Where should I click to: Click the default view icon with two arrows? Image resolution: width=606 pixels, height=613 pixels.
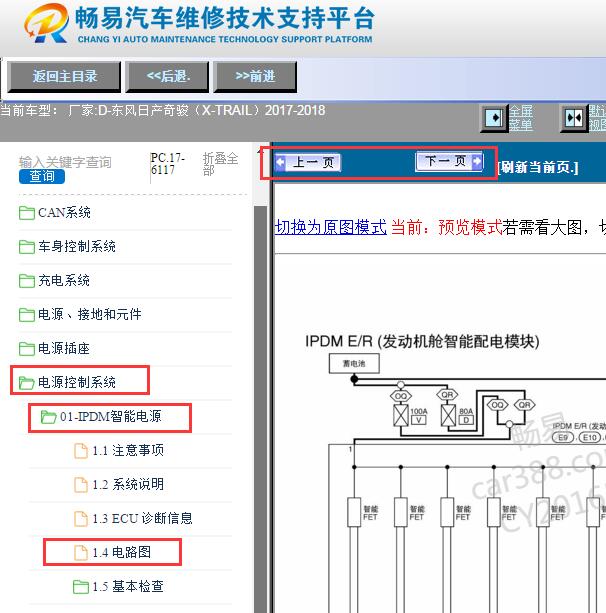[574, 118]
